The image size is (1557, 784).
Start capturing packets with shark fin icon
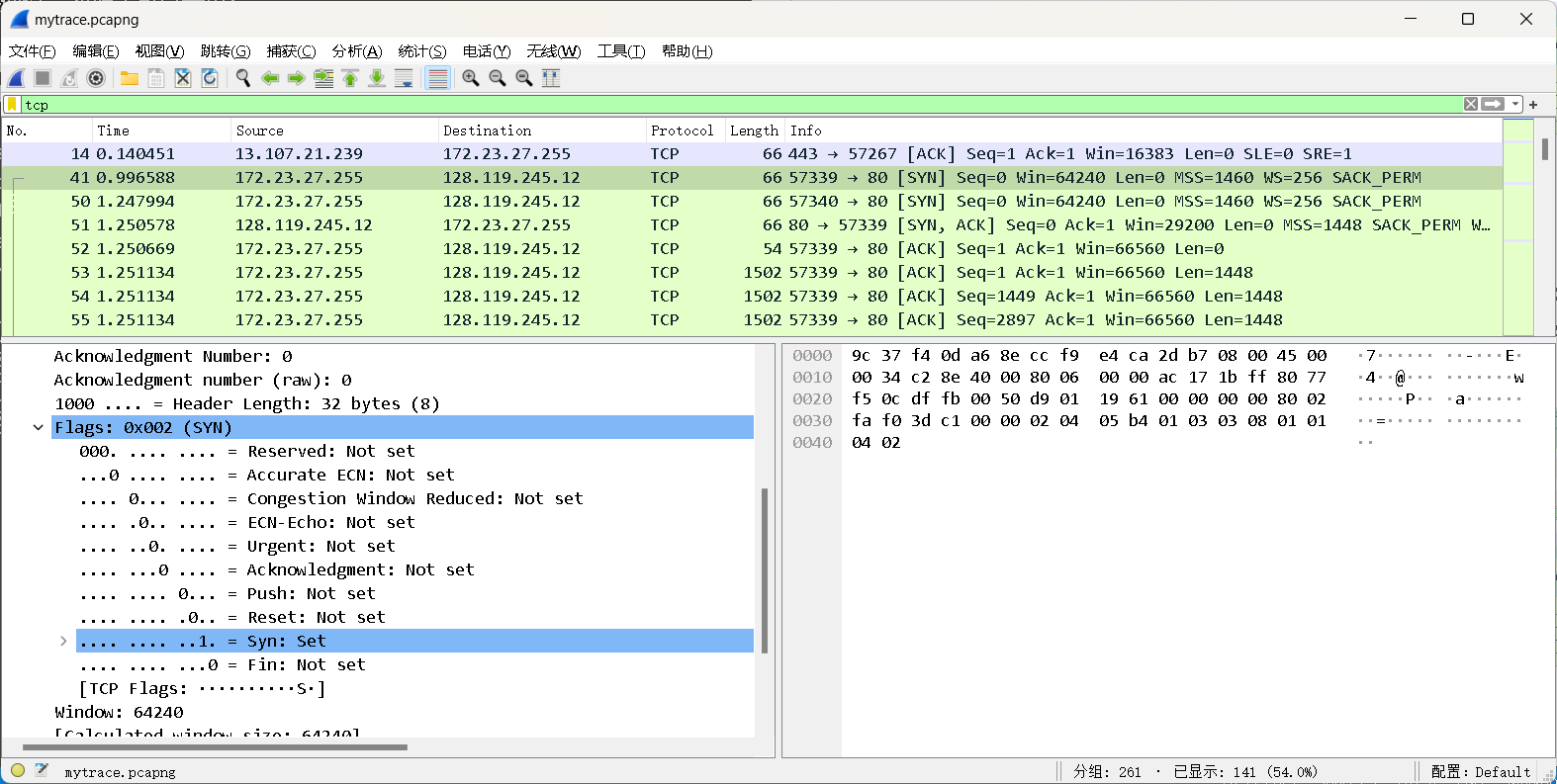pyautogui.click(x=16, y=78)
